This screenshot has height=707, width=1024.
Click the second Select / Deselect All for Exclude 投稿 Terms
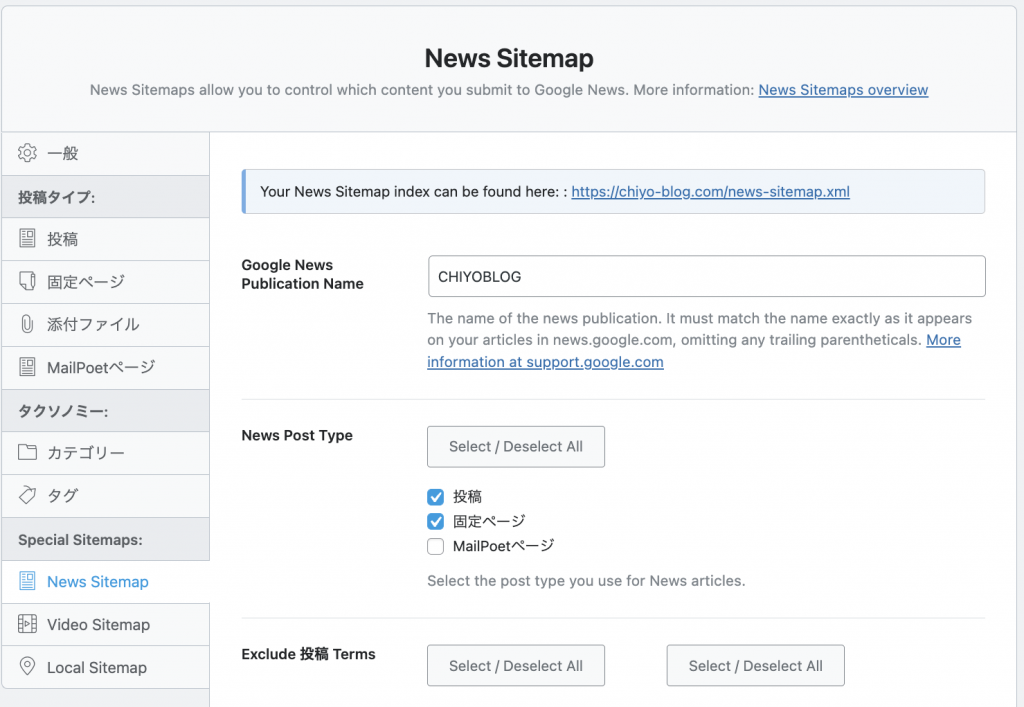(756, 666)
